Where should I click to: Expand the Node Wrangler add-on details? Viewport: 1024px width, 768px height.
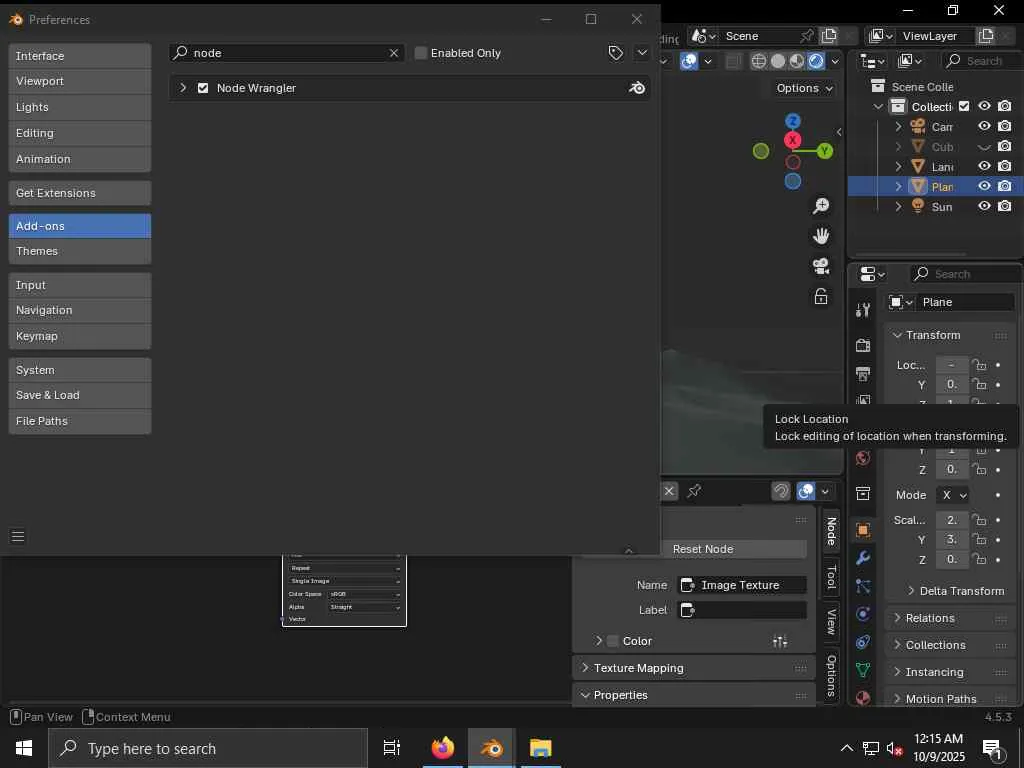pos(183,88)
